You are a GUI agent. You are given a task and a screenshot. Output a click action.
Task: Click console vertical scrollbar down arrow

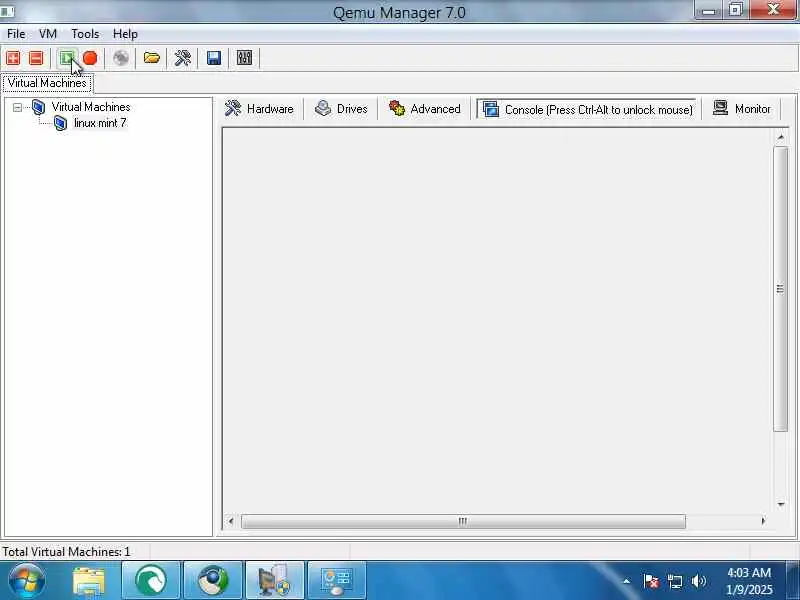pyautogui.click(x=781, y=504)
